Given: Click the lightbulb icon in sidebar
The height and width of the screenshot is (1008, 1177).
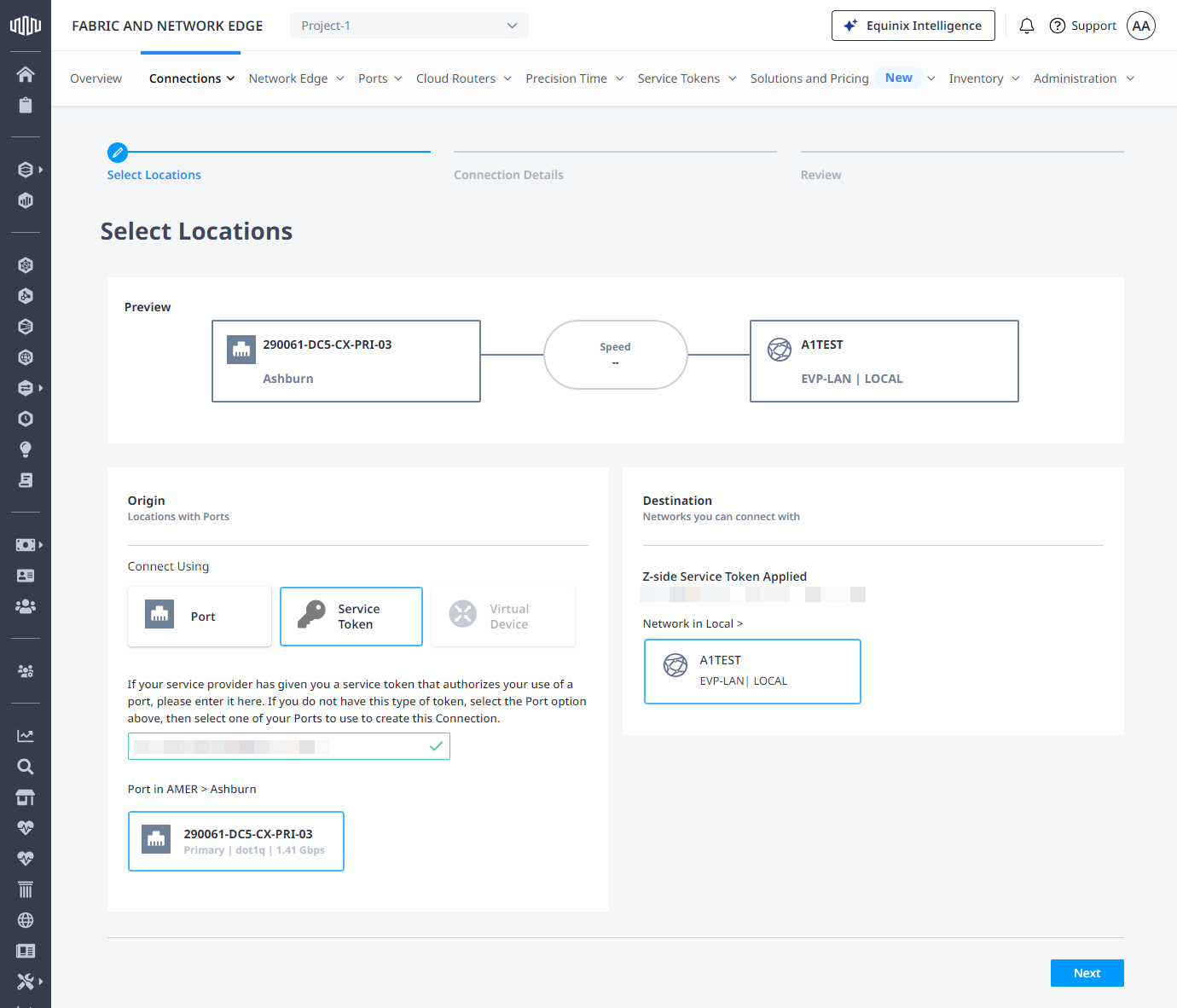Looking at the screenshot, I should click(x=26, y=449).
